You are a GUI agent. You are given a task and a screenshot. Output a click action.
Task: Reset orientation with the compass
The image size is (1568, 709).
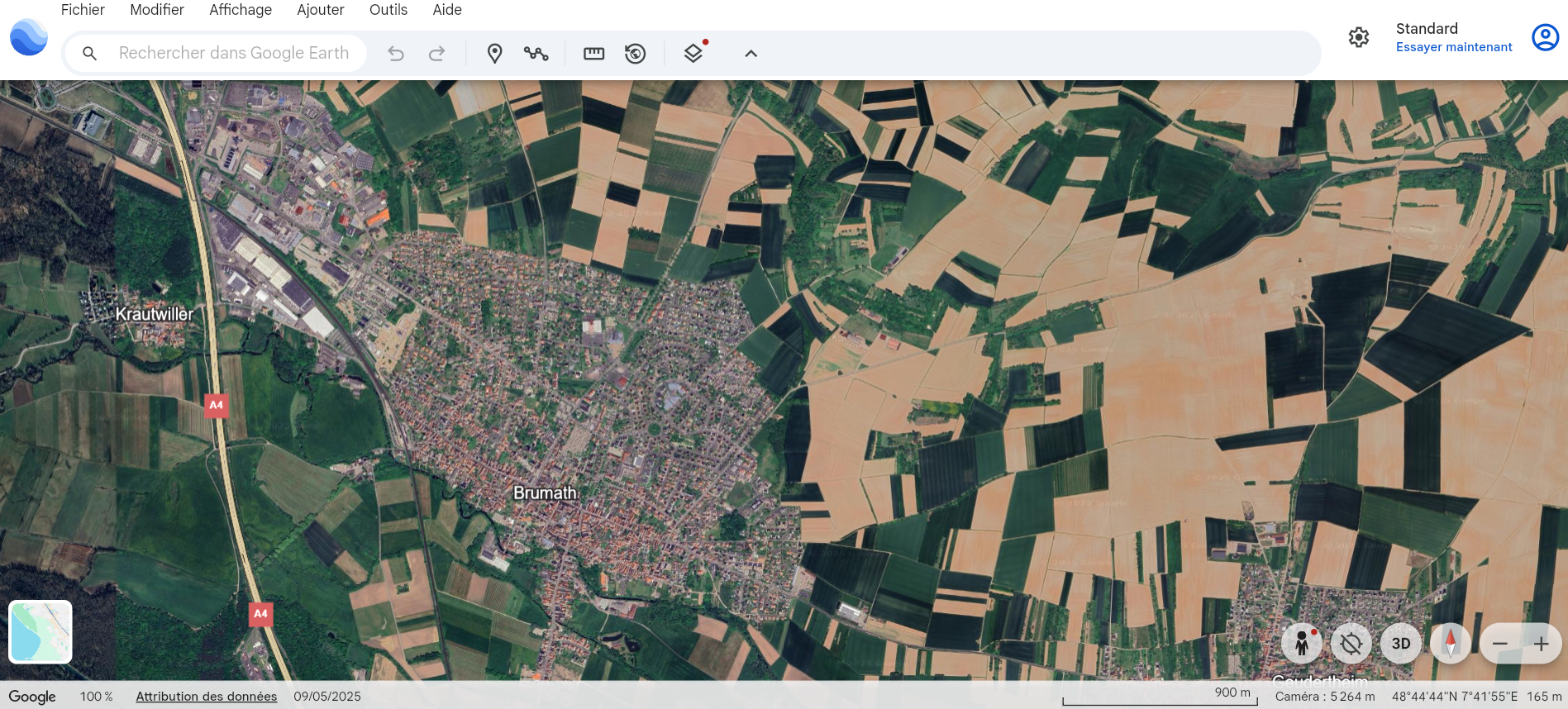(1450, 644)
